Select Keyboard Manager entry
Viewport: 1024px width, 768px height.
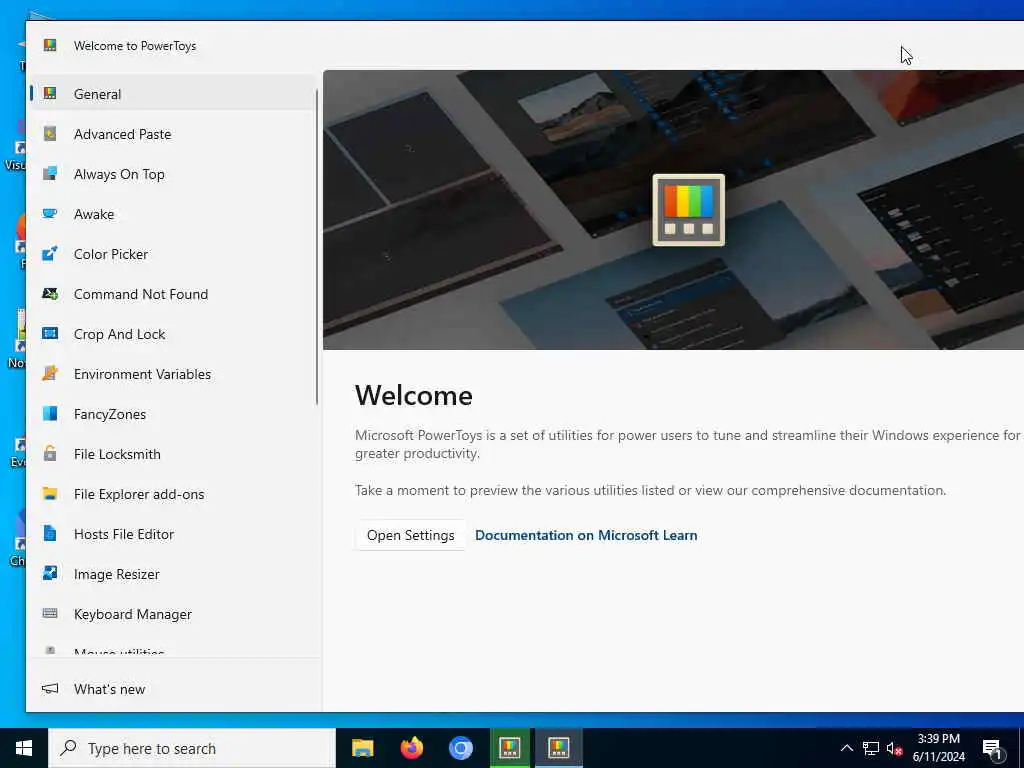coord(174,614)
